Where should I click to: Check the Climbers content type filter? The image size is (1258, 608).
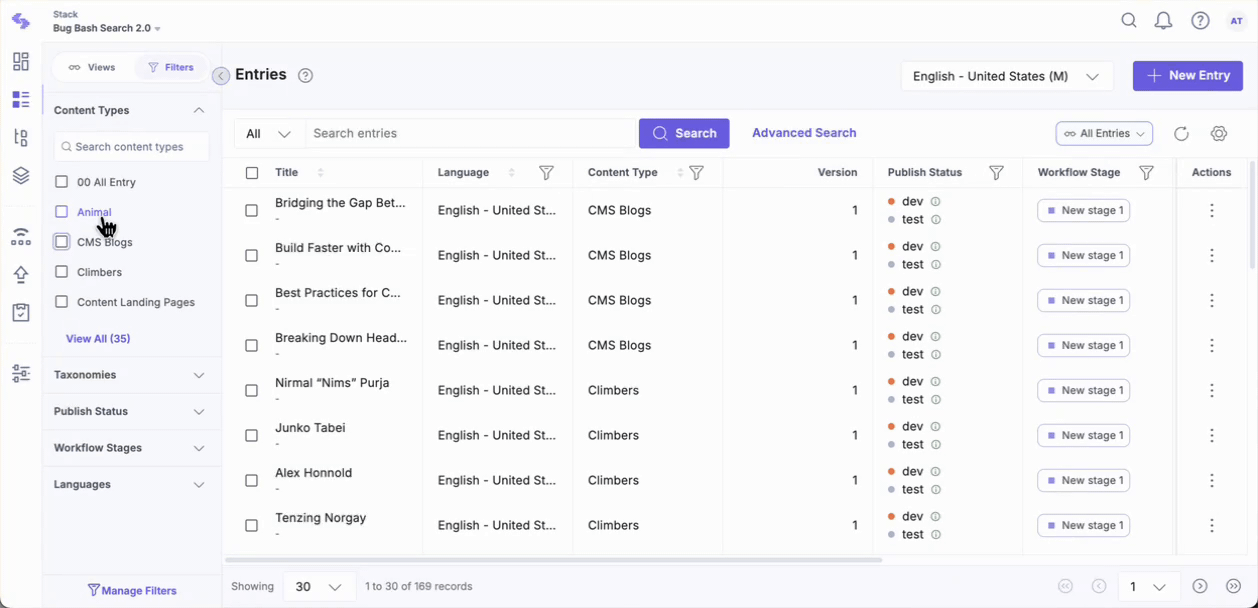(62, 272)
